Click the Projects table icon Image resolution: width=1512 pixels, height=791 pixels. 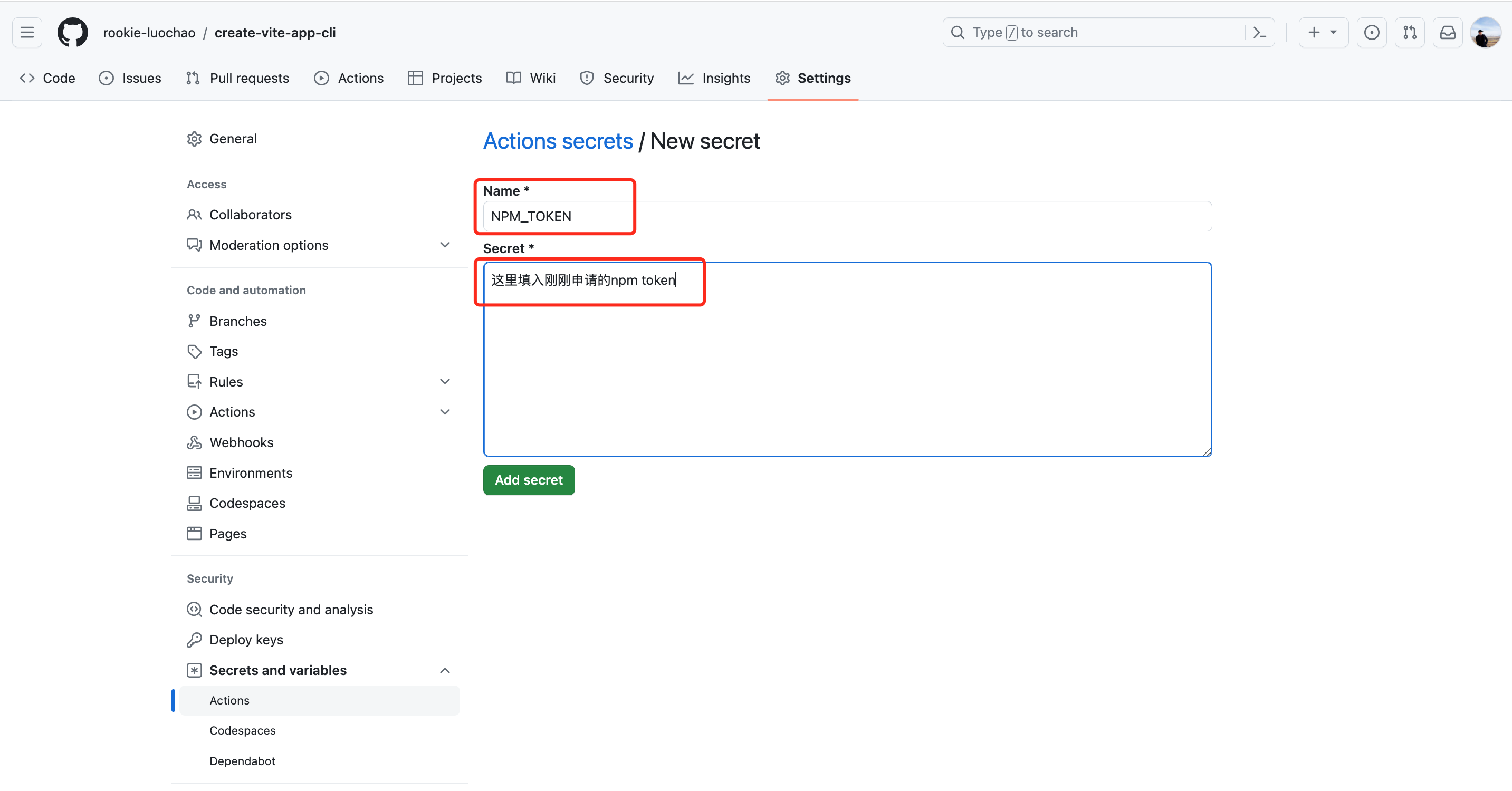(x=416, y=78)
